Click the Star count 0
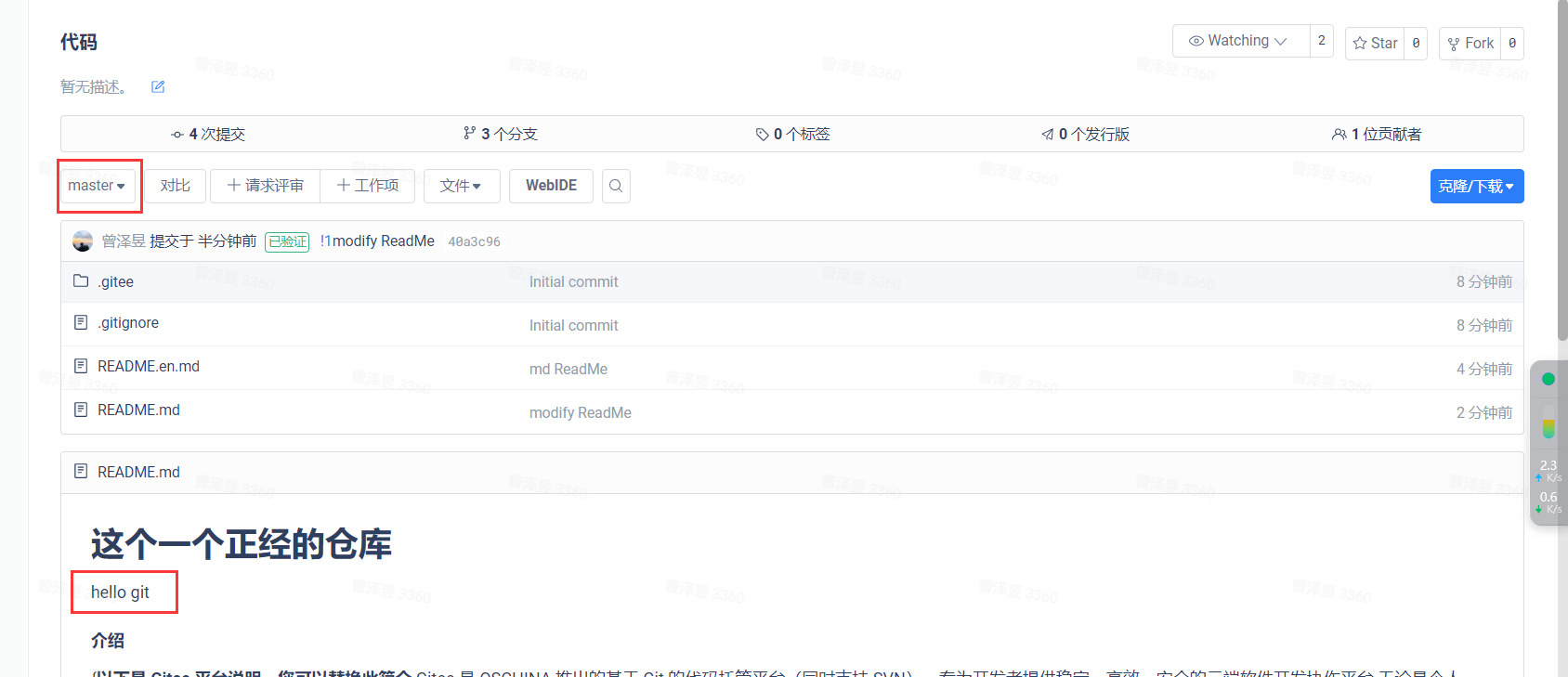This screenshot has height=677, width=1568. pyautogui.click(x=1416, y=43)
